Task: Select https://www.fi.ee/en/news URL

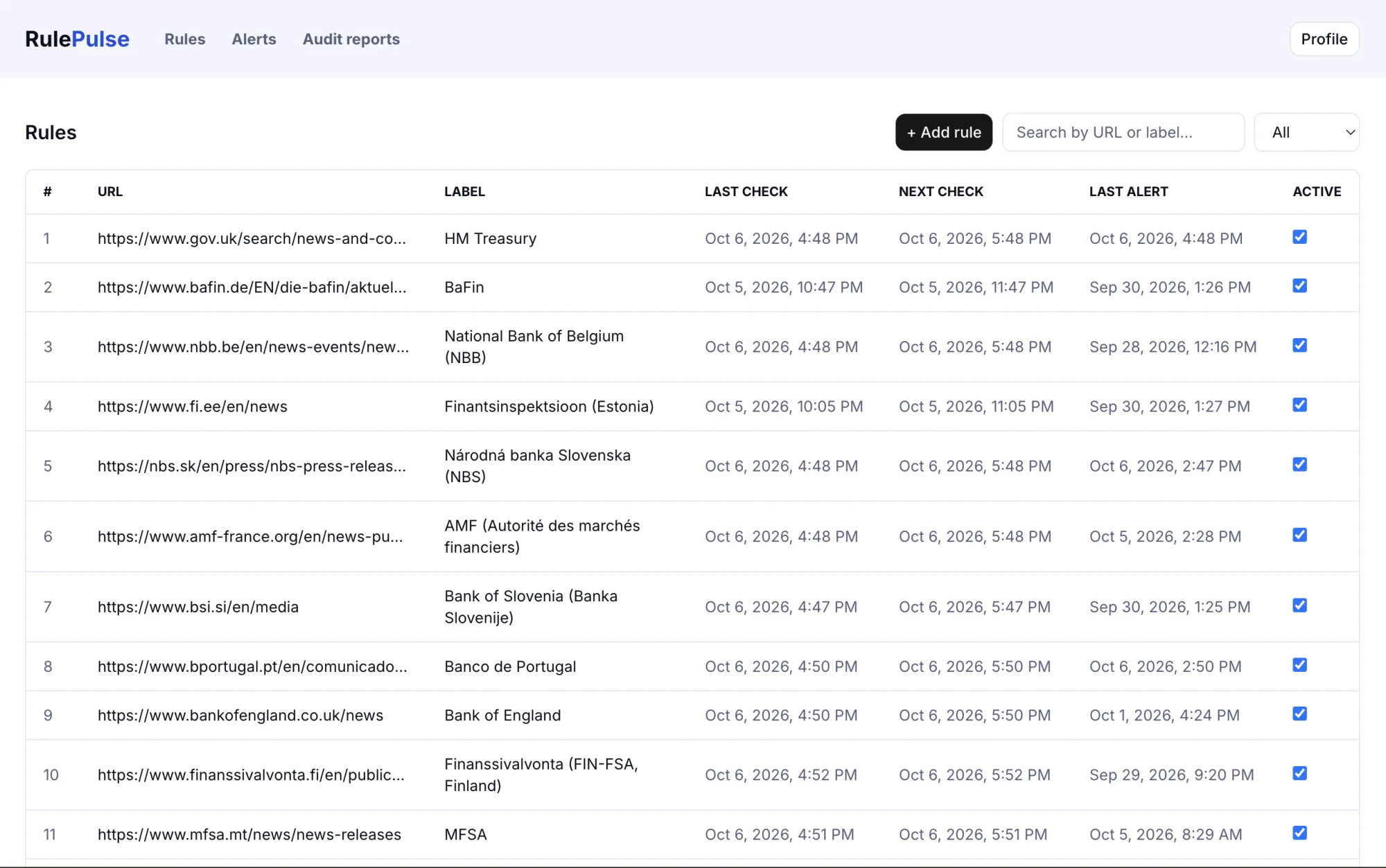Action: pos(193,406)
